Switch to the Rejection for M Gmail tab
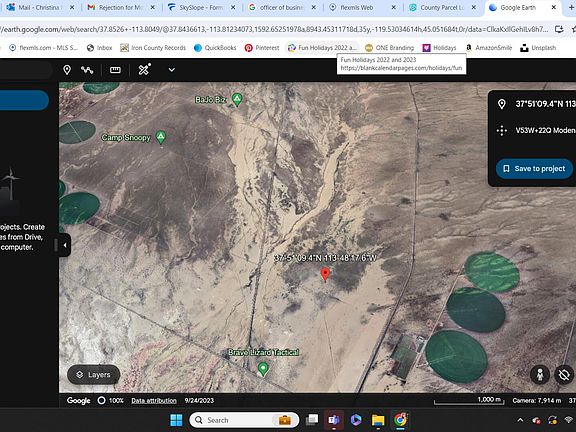Viewport: 576px width, 432px height. [x=121, y=7]
